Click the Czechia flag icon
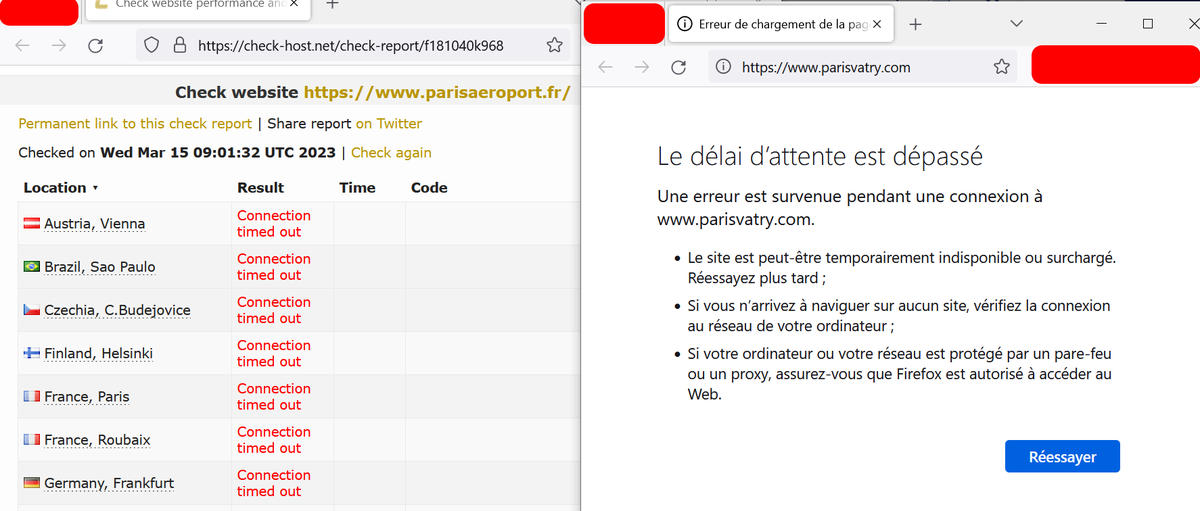 31,310
